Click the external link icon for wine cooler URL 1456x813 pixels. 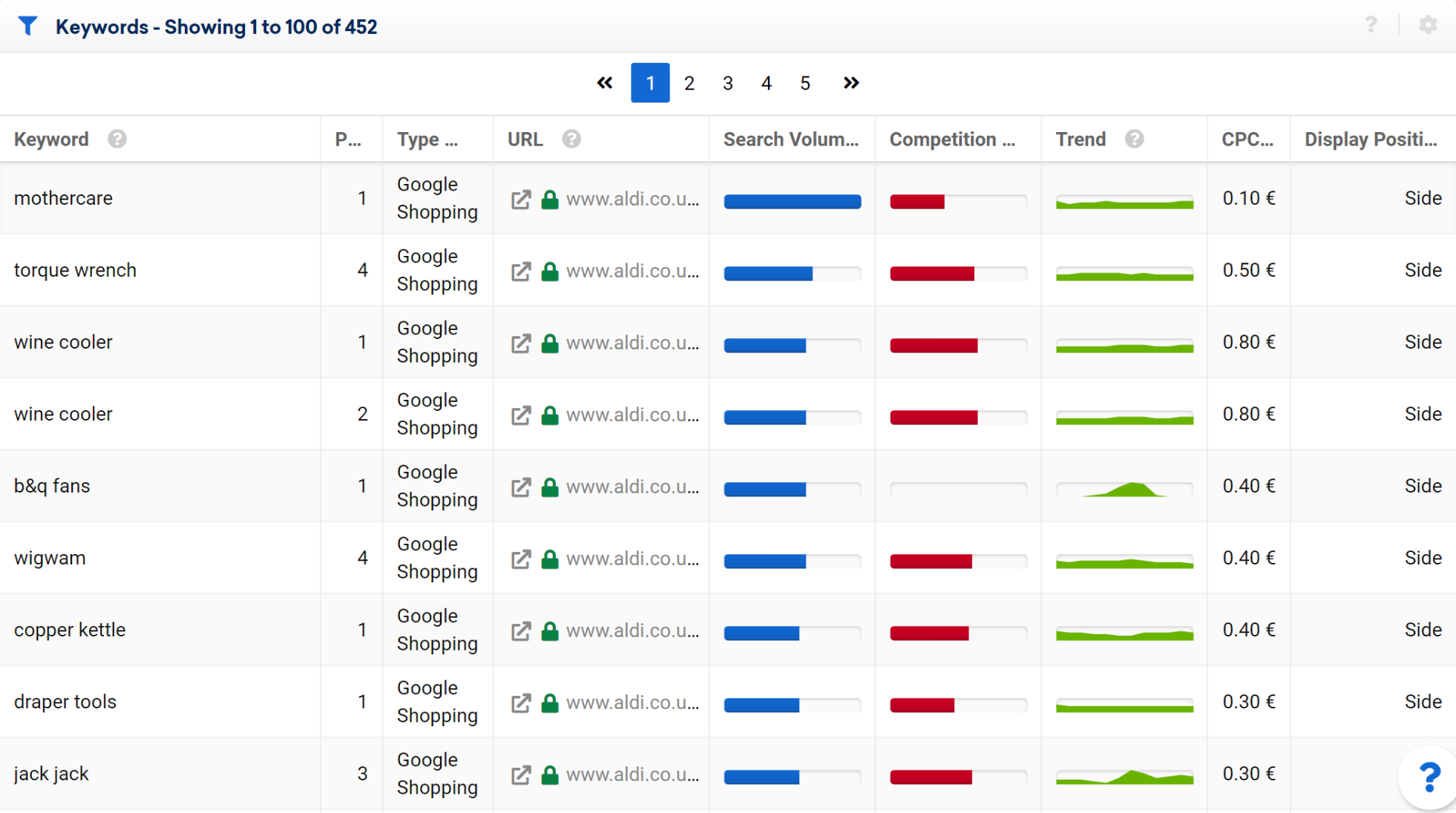[x=520, y=341]
